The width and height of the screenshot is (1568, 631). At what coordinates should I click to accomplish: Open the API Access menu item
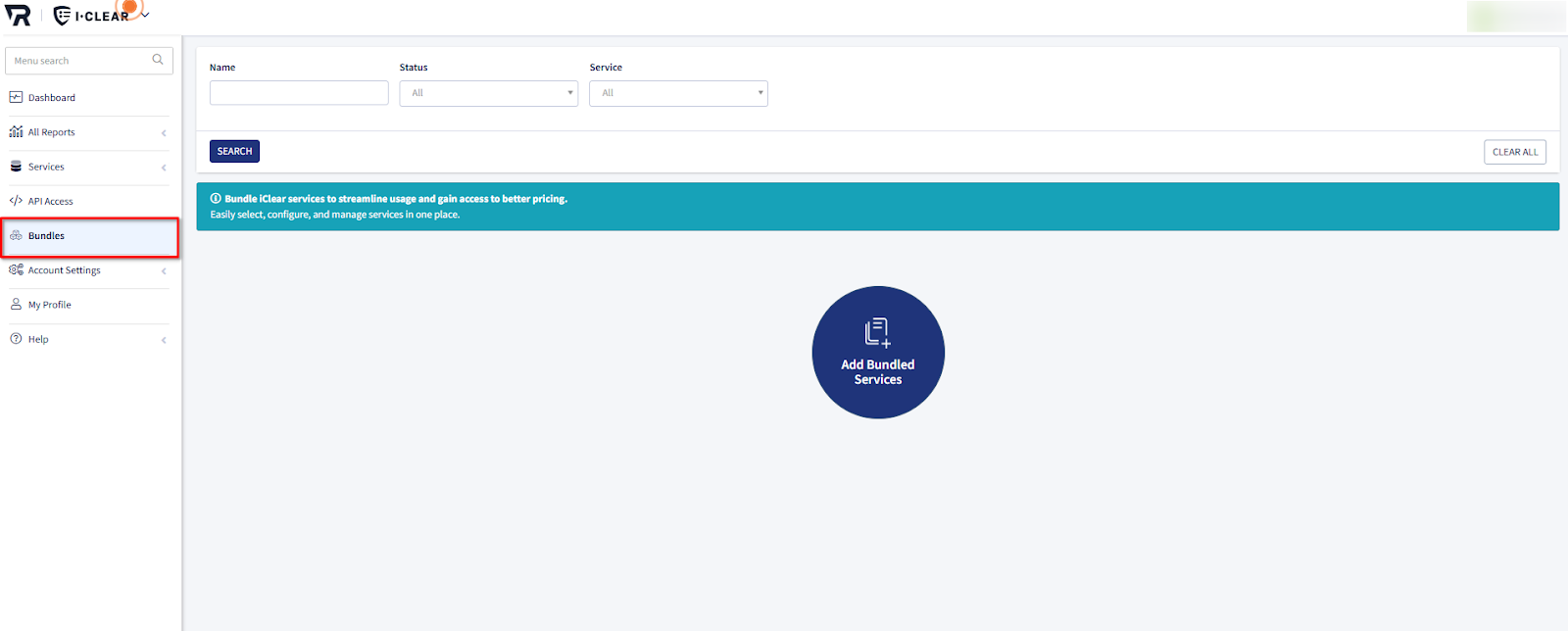[88, 202]
